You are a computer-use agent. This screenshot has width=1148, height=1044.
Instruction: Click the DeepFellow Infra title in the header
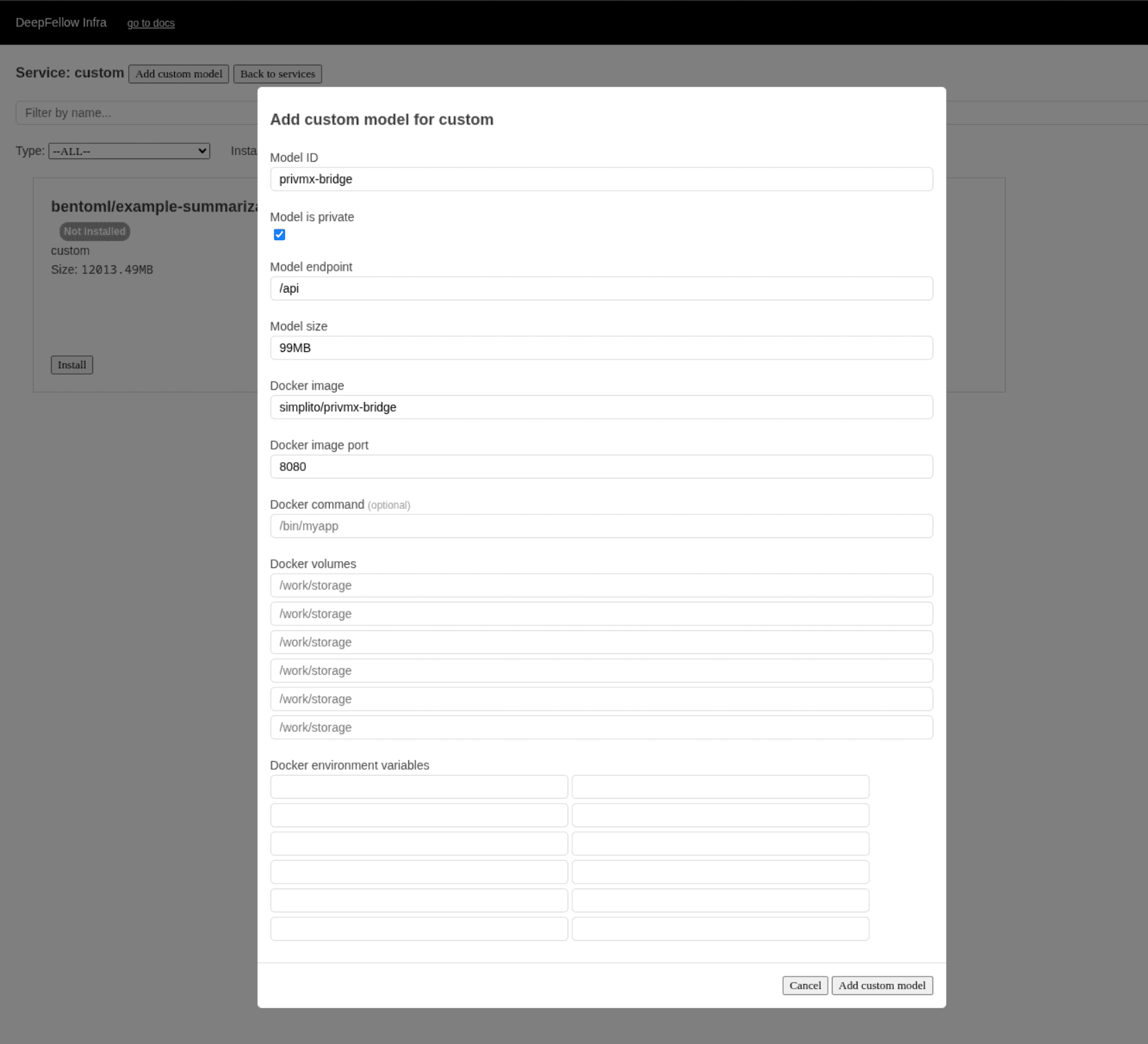click(61, 22)
